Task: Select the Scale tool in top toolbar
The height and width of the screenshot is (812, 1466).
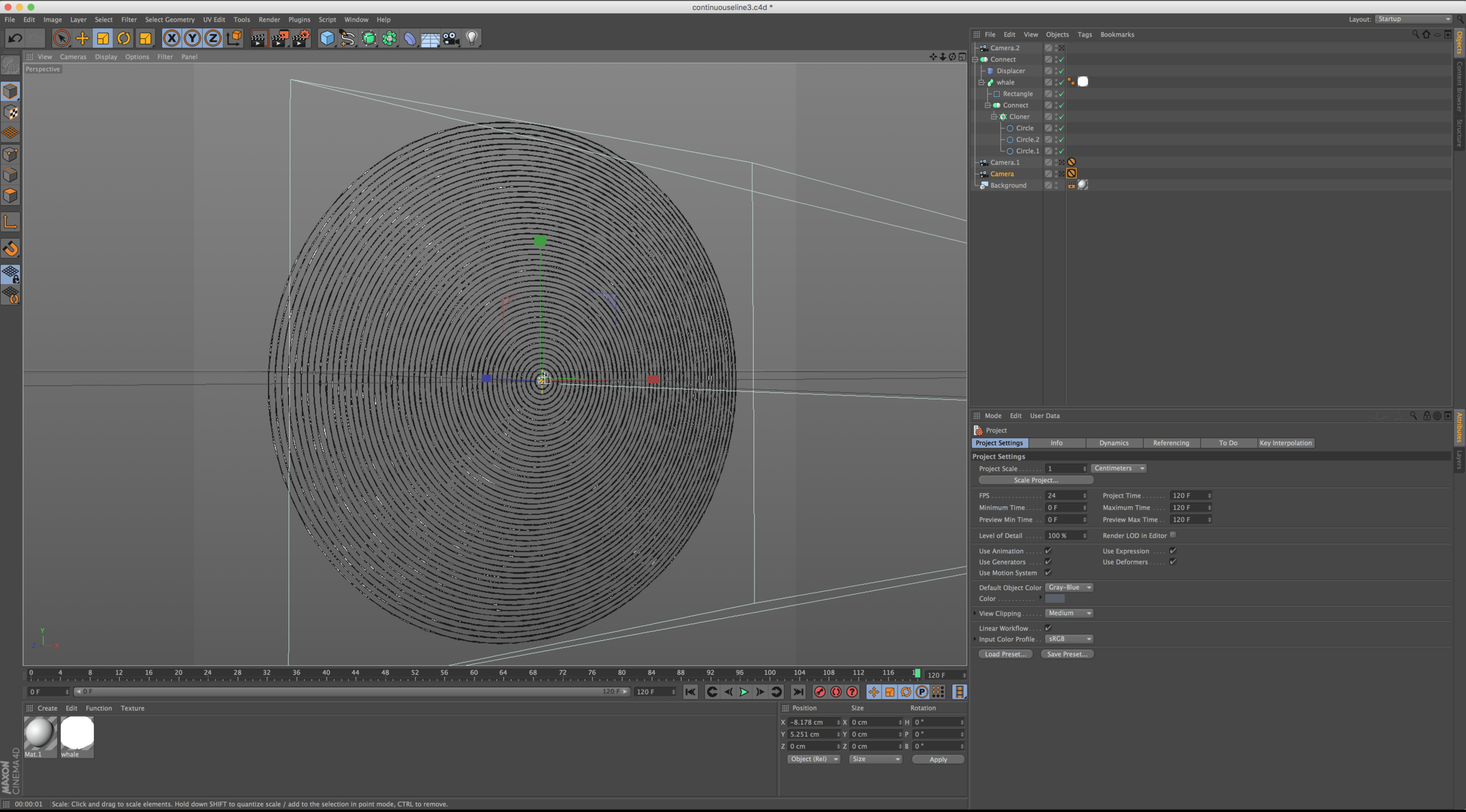Action: [x=103, y=39]
